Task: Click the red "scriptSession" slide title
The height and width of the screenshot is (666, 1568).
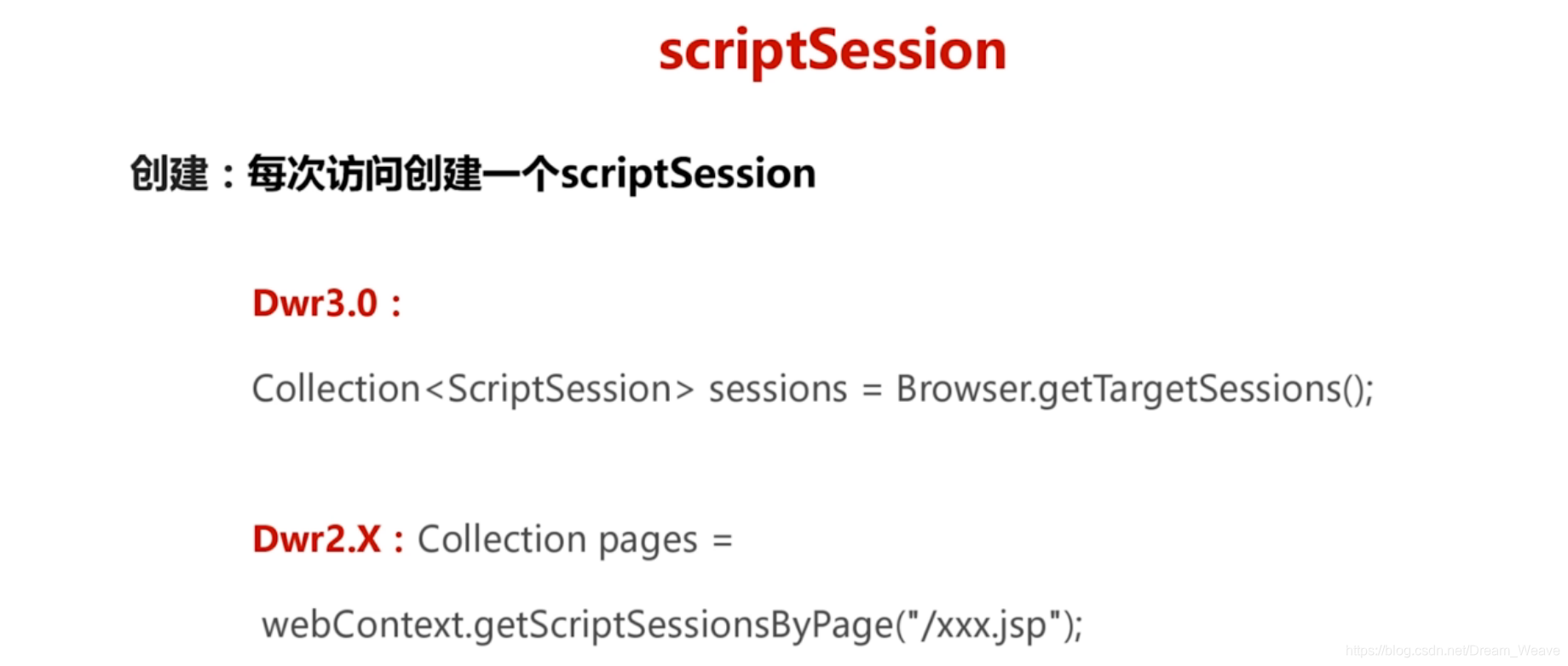Action: (x=832, y=50)
